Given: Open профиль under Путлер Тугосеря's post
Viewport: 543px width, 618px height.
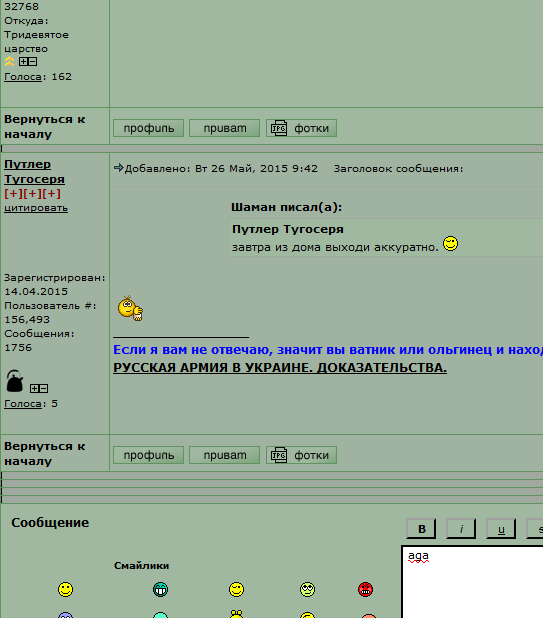Looking at the screenshot, I should (x=149, y=455).
